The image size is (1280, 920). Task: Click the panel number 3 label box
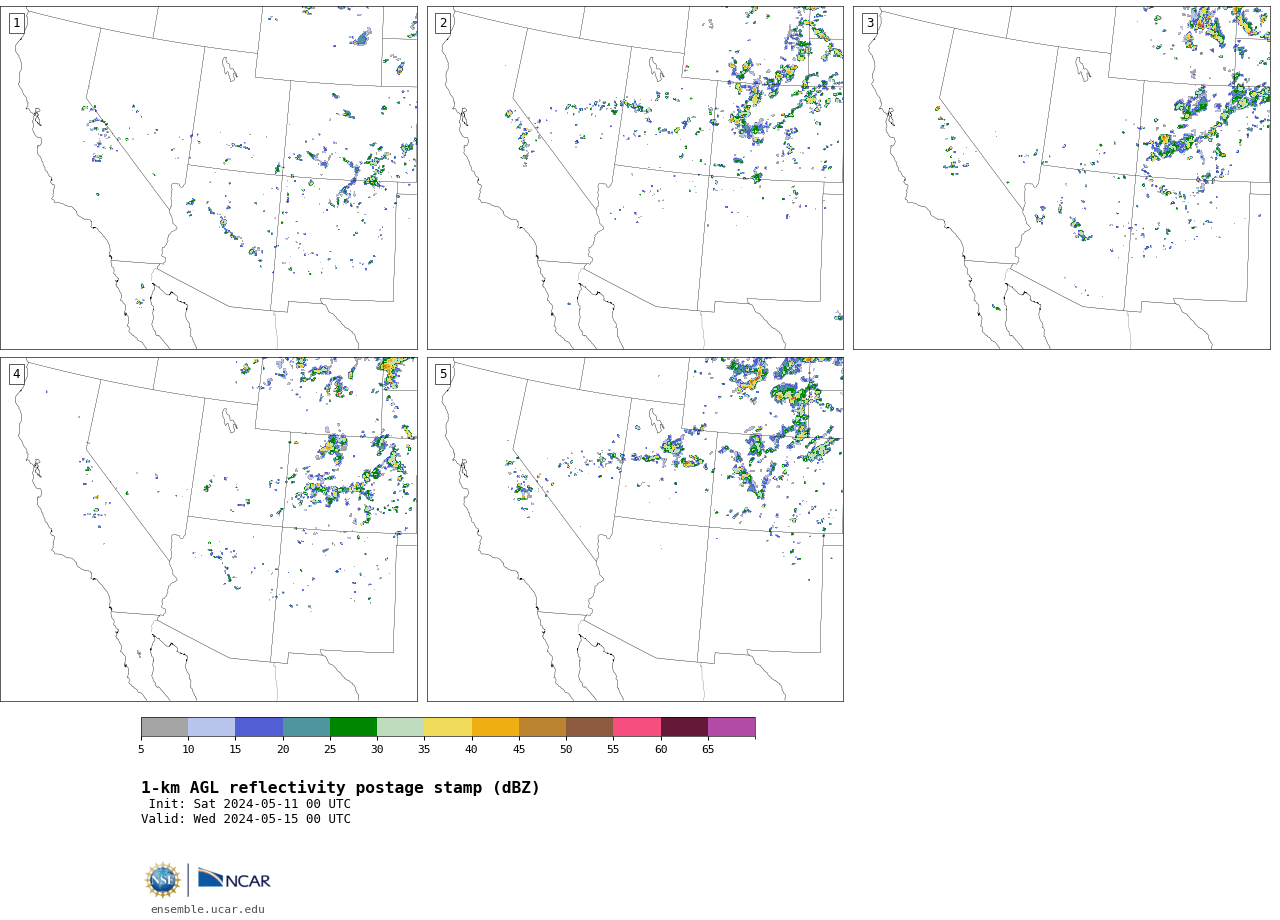point(870,23)
